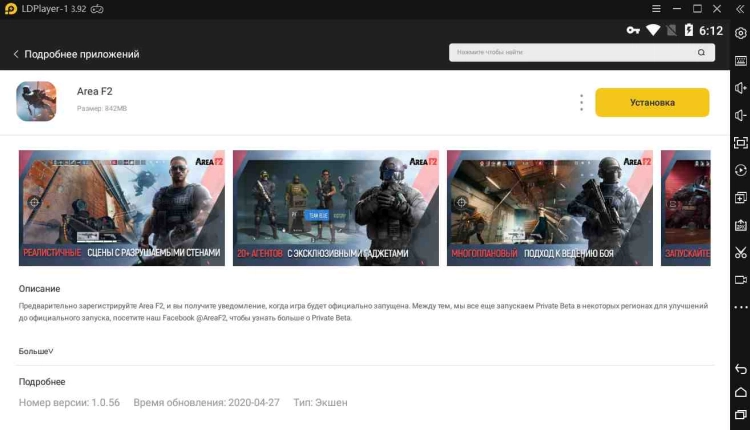This screenshot has height=430, width=750.
Task: Expand description with Больше link
Action: (x=36, y=351)
